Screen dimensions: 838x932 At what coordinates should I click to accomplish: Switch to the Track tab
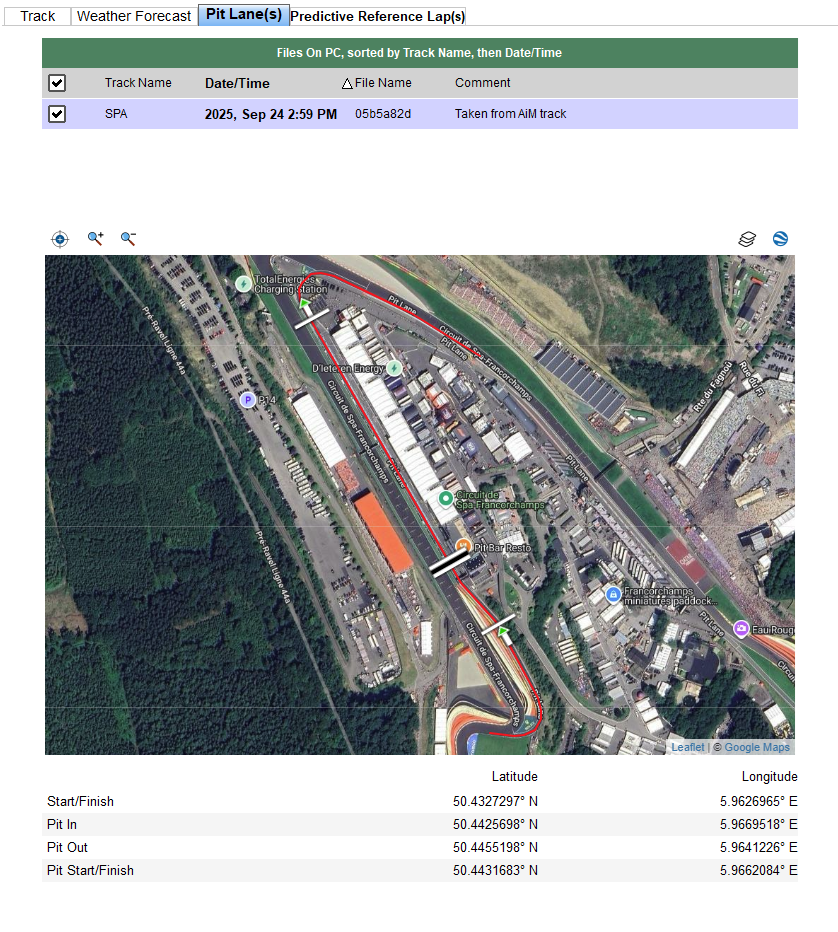[38, 16]
